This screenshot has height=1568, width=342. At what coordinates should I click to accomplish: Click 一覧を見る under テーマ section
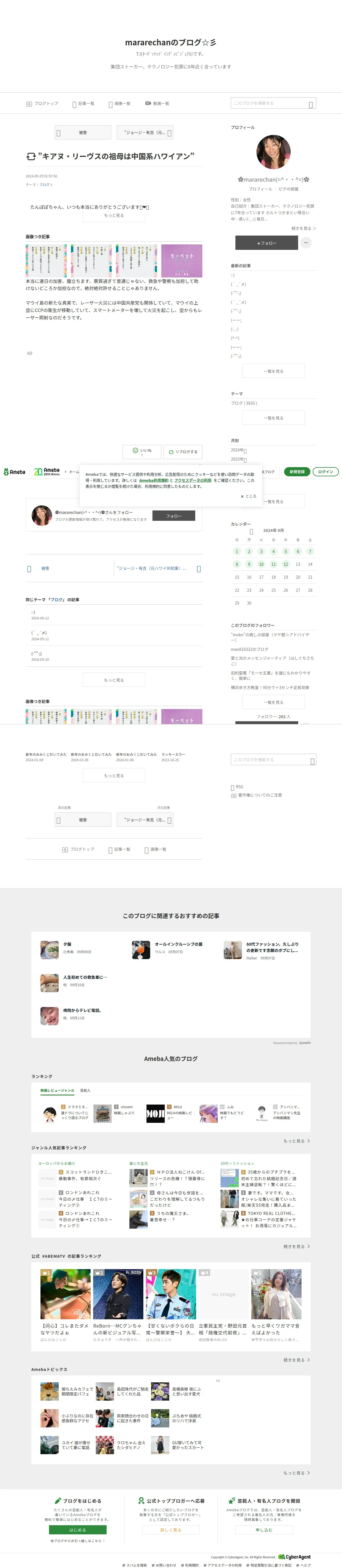[273, 418]
